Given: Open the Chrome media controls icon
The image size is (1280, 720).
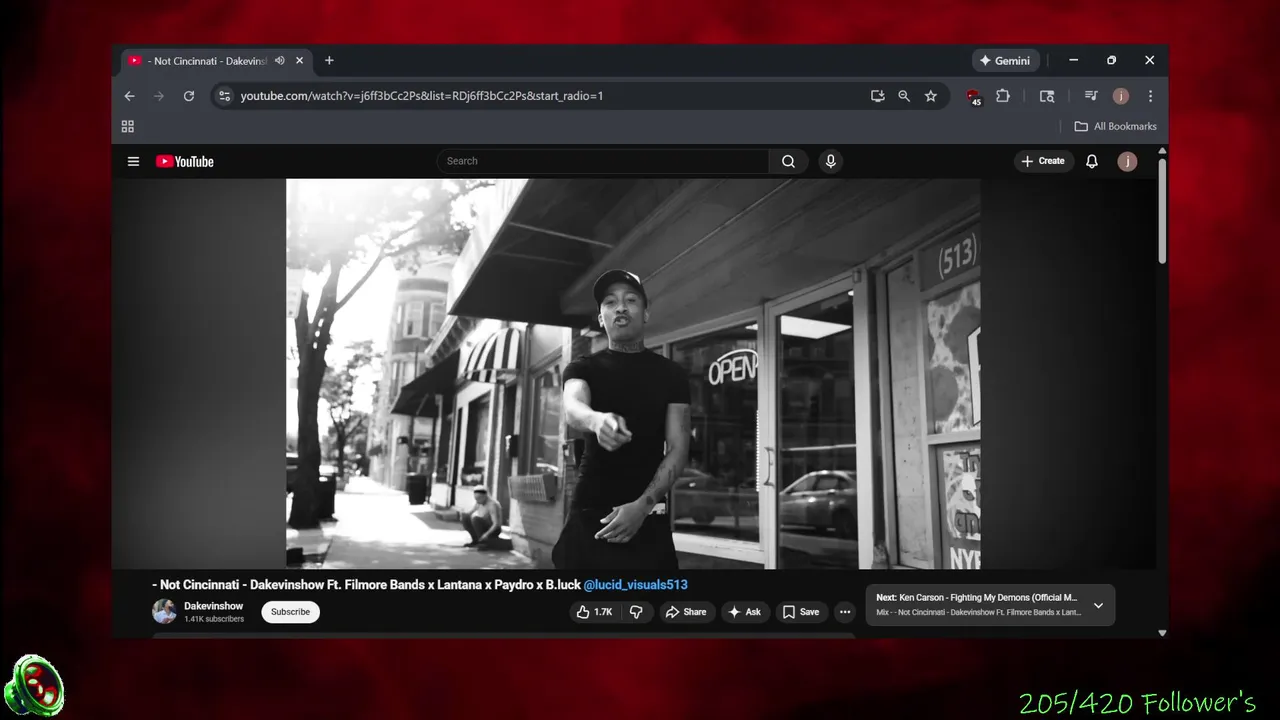Looking at the screenshot, I should 1091,96.
